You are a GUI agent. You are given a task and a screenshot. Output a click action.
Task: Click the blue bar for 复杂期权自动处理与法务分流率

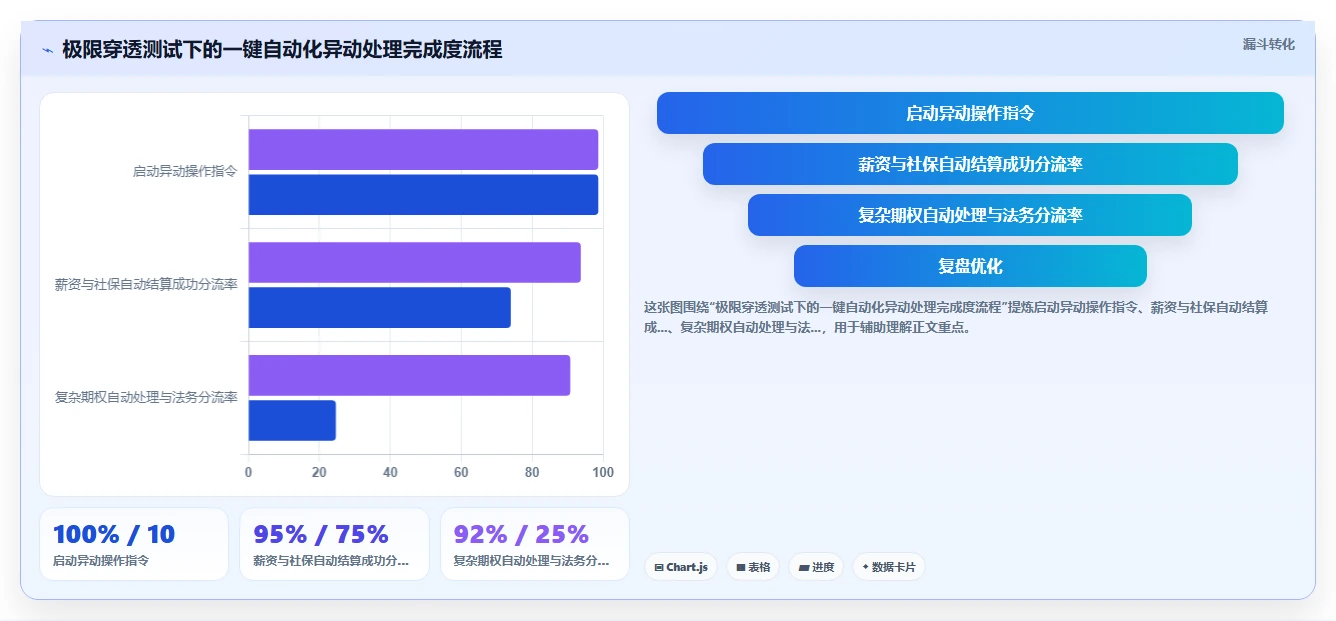point(292,421)
